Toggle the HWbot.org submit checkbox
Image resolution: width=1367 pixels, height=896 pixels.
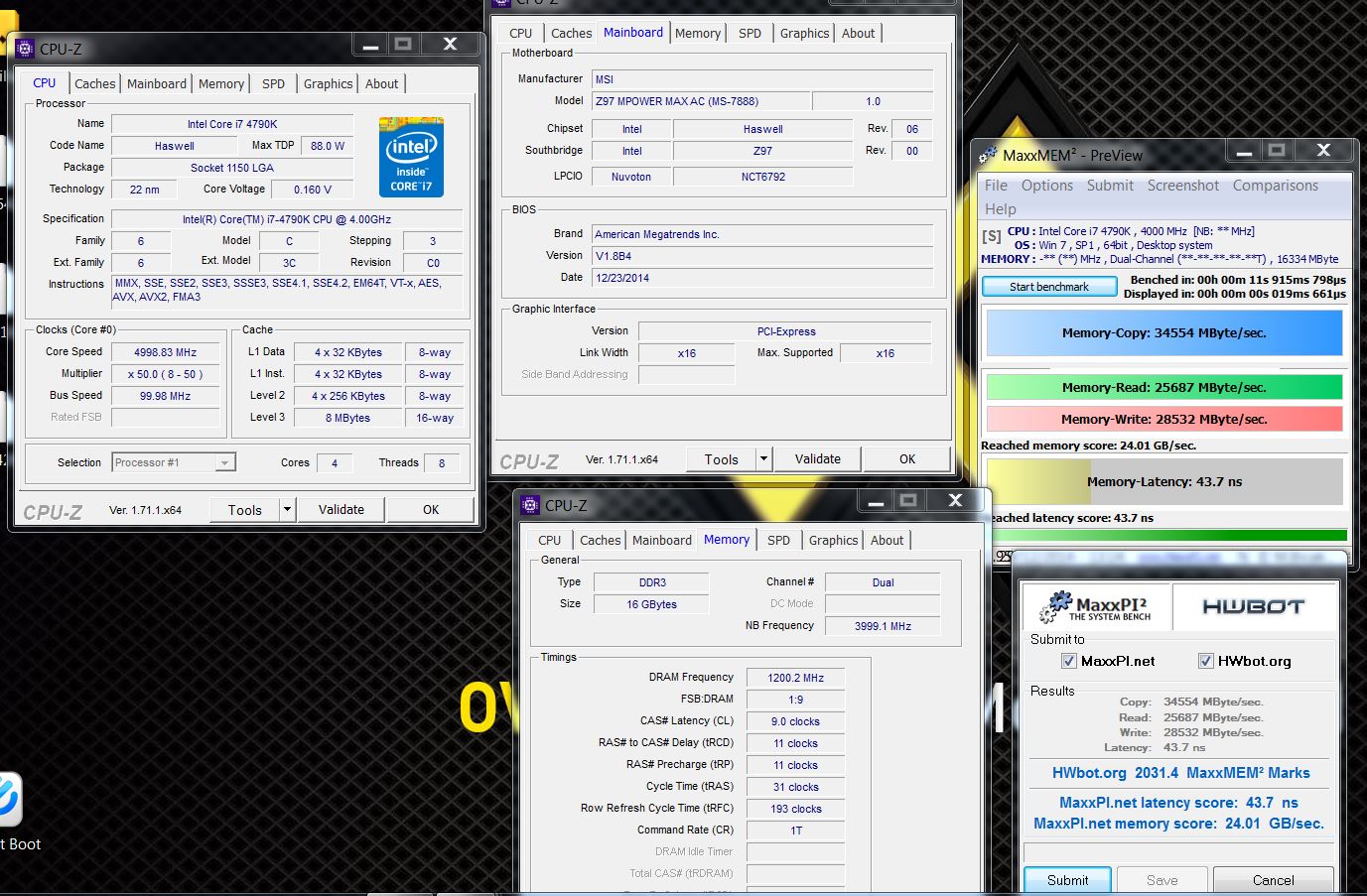point(1205,661)
